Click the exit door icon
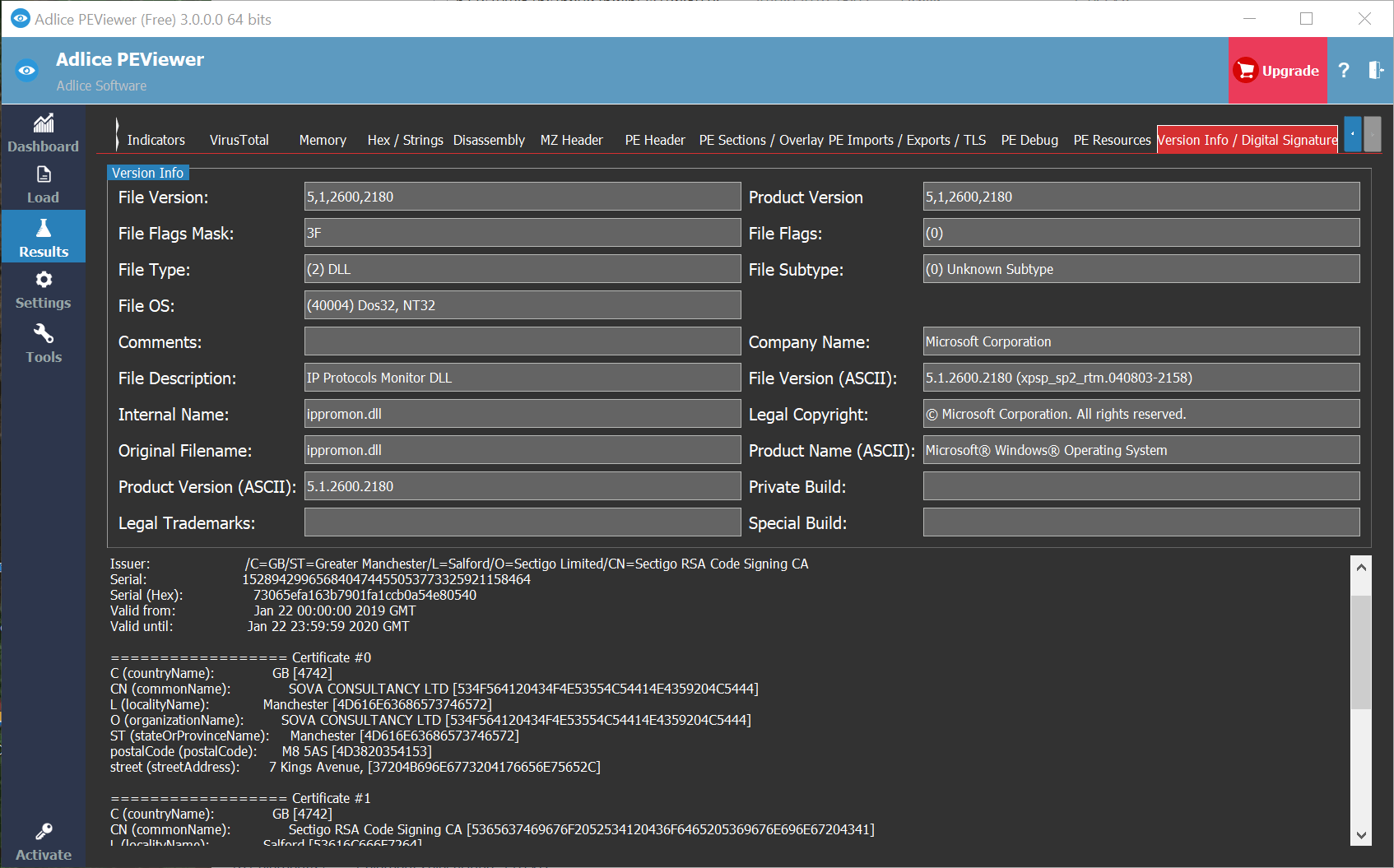The height and width of the screenshot is (868, 1394). [1375, 71]
